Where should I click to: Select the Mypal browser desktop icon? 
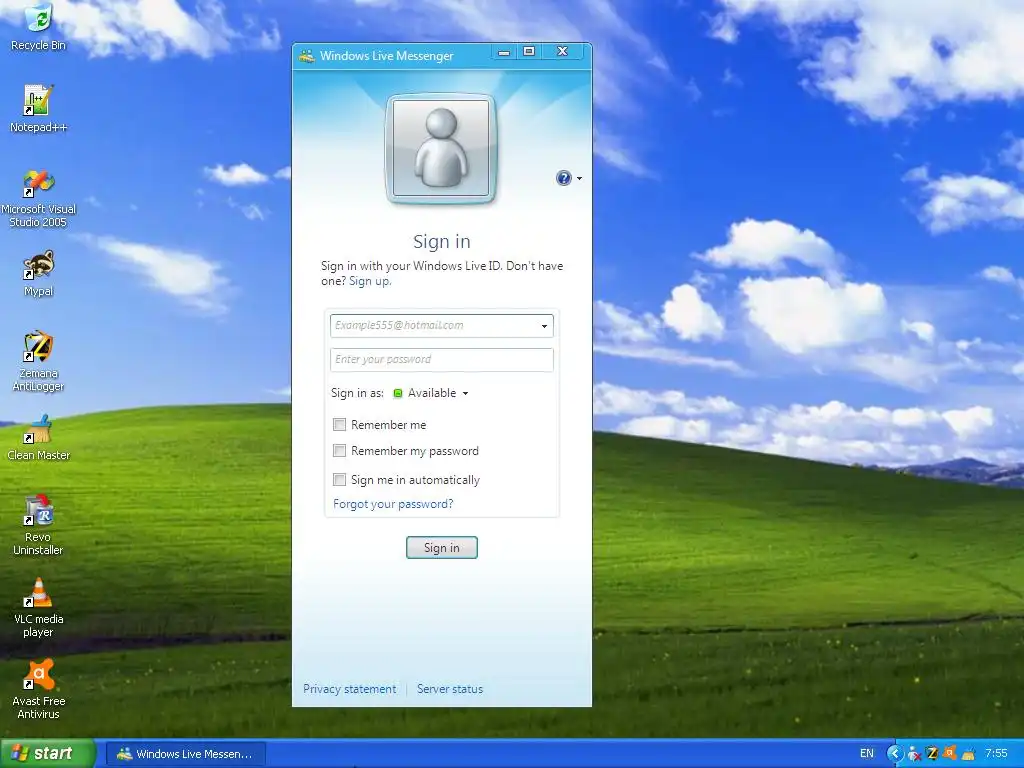point(39,274)
